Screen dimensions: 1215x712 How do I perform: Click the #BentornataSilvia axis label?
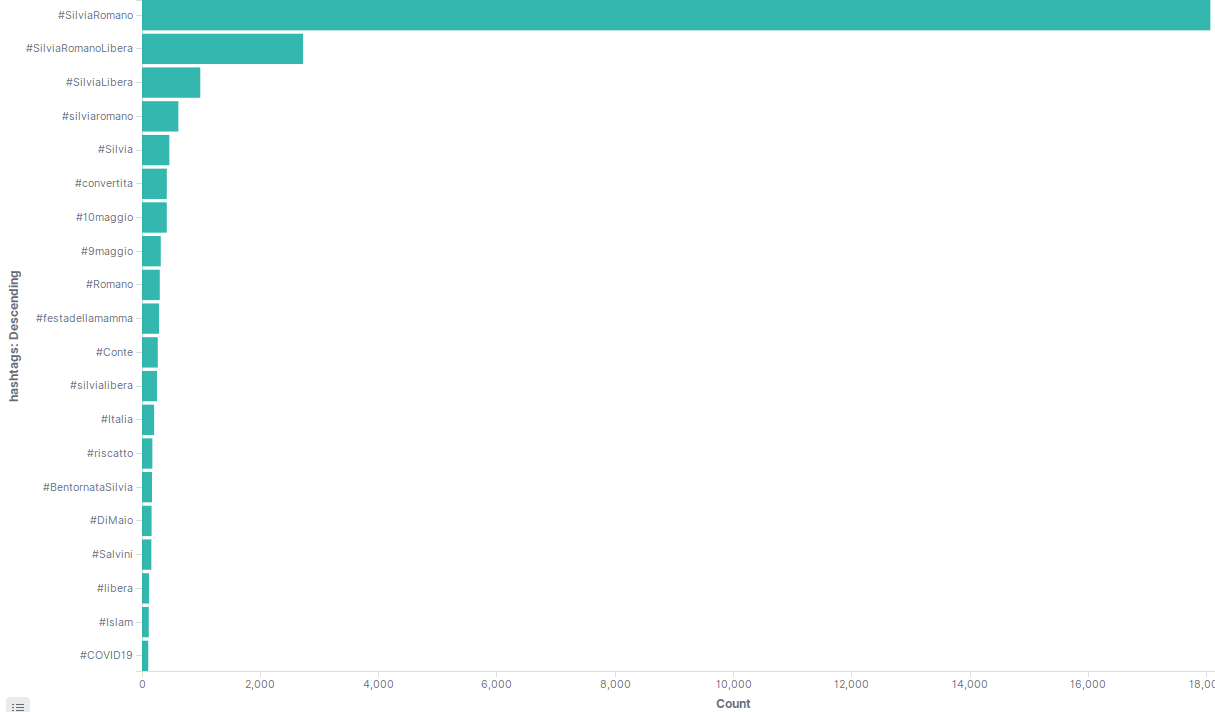pyautogui.click(x=87, y=487)
